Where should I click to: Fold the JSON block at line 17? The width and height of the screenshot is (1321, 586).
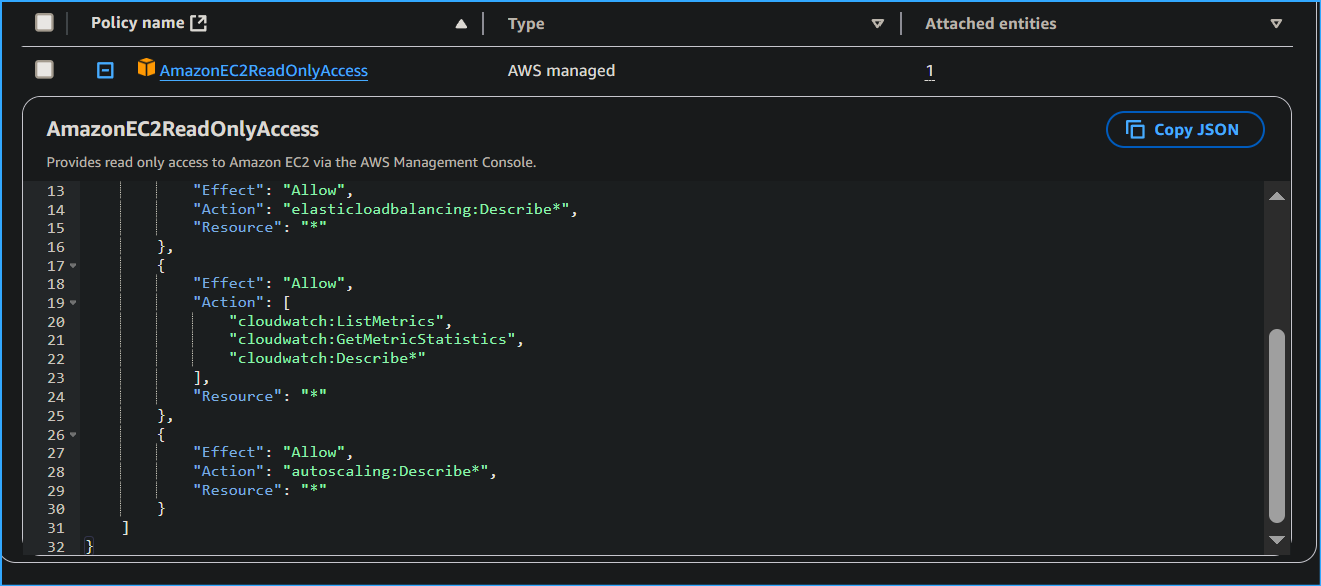pyautogui.click(x=74, y=266)
